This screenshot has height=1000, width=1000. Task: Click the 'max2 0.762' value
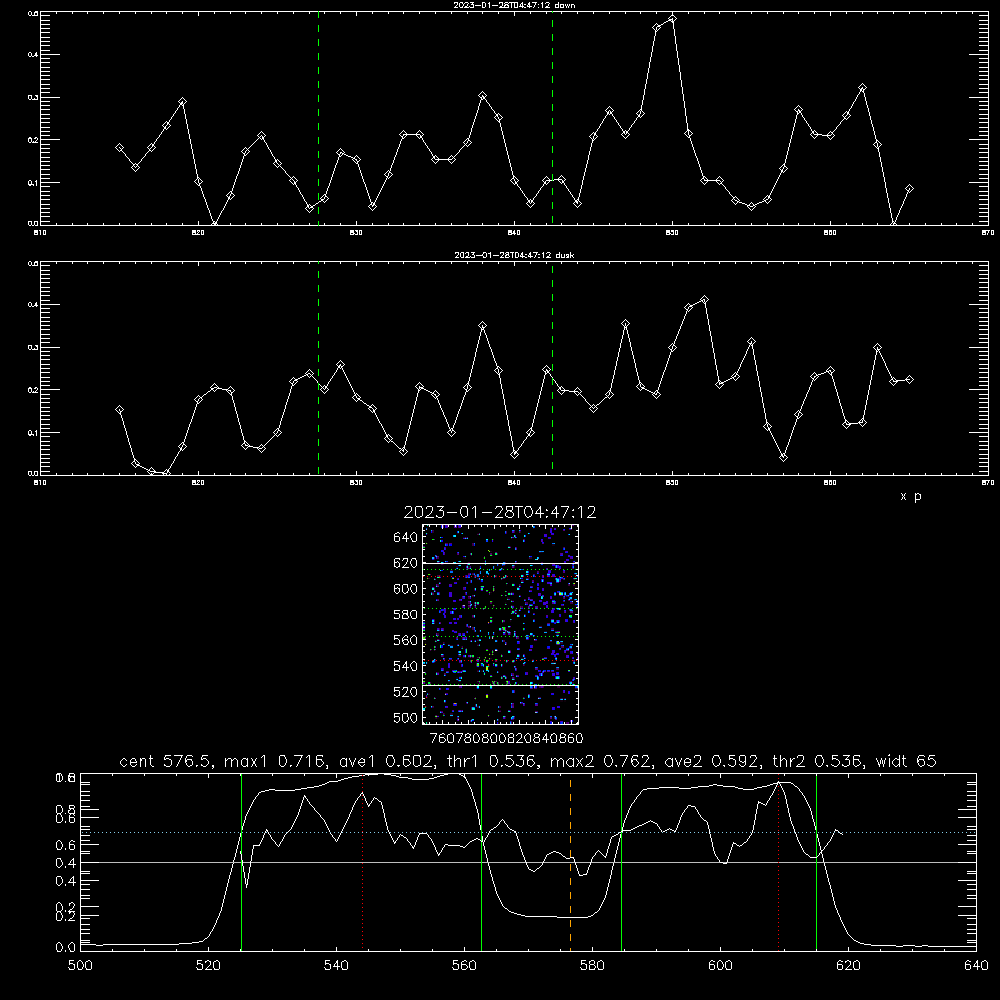[x=603, y=761]
